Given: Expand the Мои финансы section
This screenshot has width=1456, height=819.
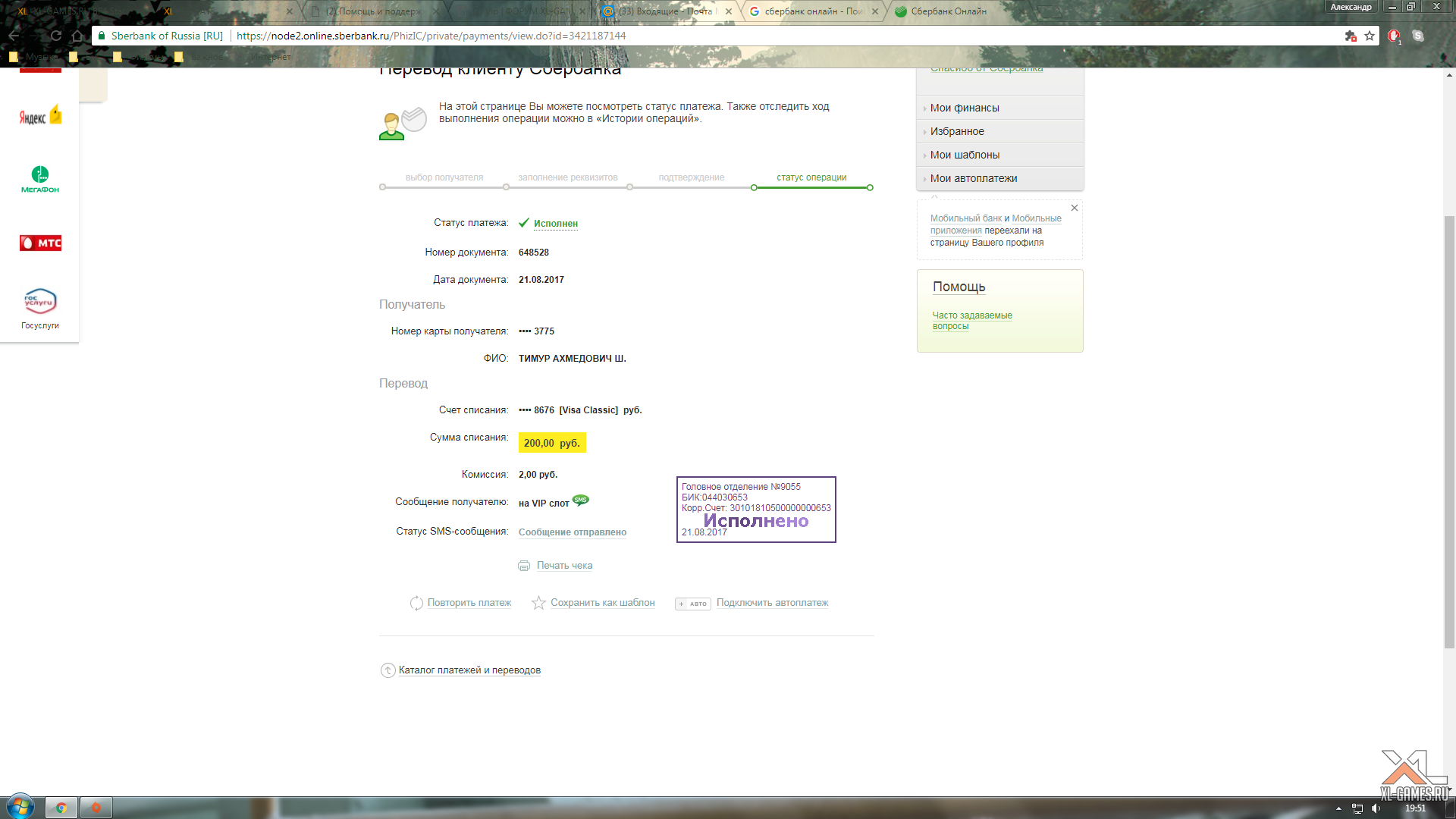Looking at the screenshot, I should [965, 108].
